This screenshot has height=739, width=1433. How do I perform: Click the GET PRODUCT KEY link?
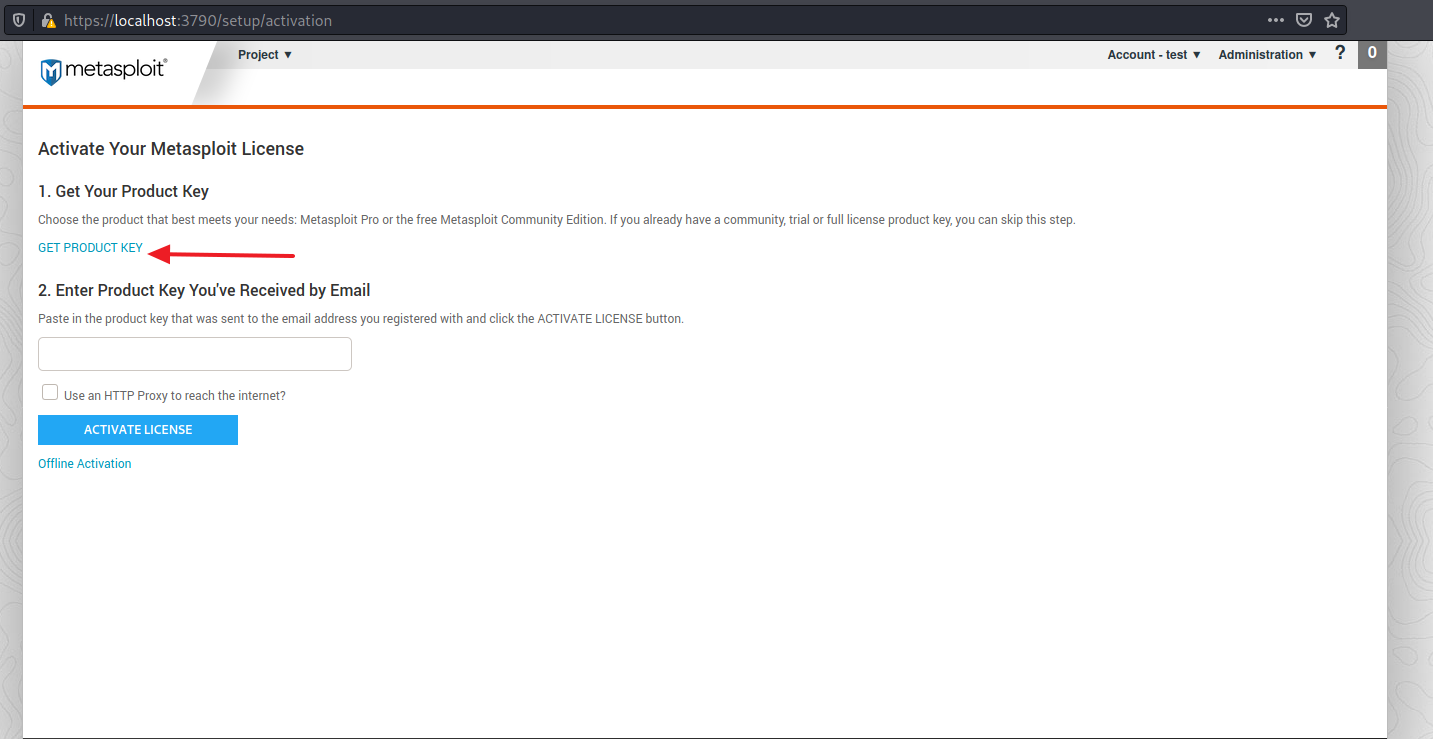click(x=90, y=248)
